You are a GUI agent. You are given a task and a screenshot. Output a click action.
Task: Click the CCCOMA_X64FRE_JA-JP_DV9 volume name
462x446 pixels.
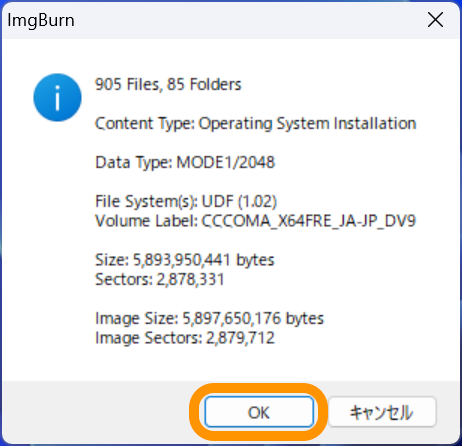[x=309, y=221]
